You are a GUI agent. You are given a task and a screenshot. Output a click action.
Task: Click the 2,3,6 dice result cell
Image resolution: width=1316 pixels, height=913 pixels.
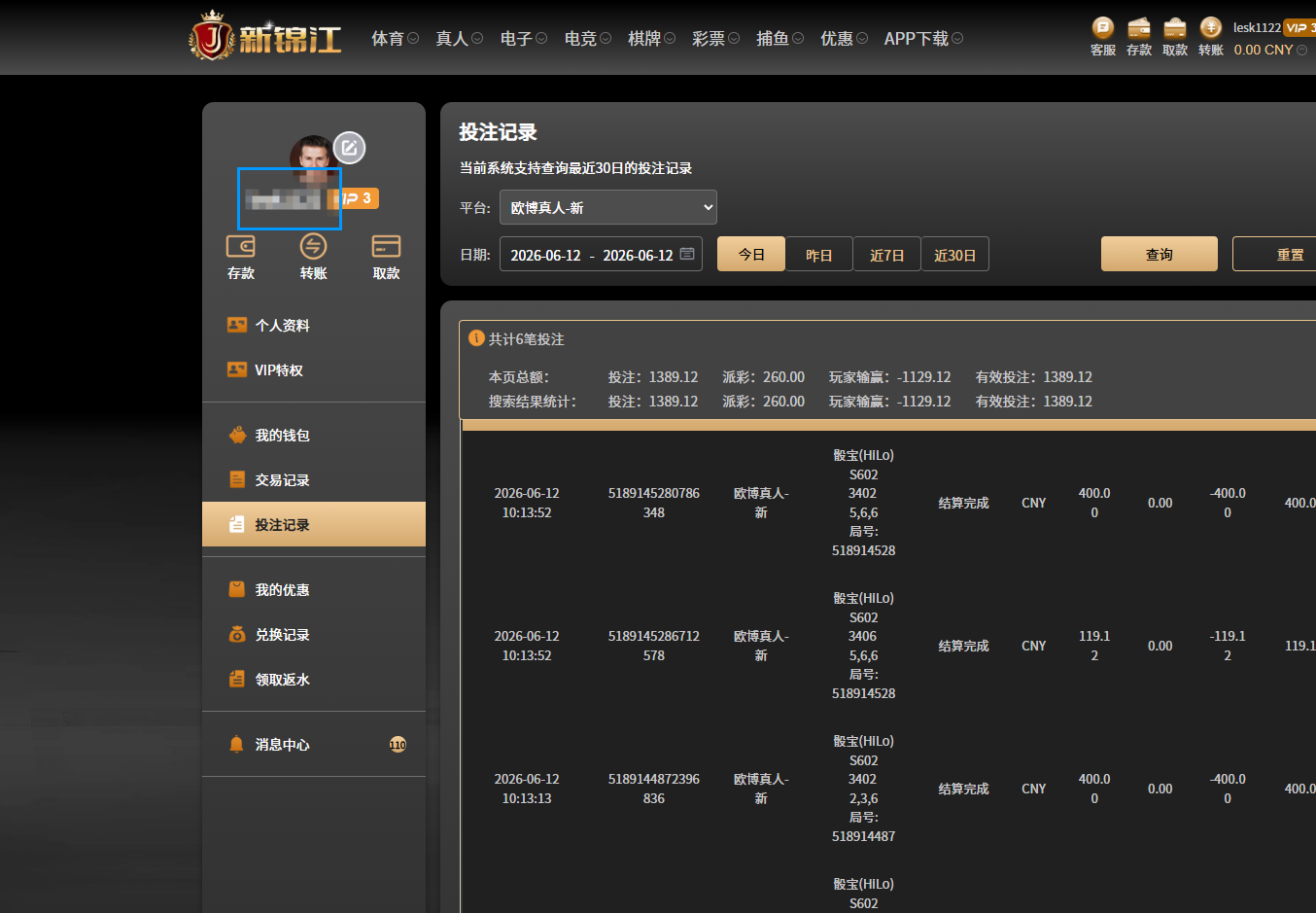pyautogui.click(x=863, y=798)
